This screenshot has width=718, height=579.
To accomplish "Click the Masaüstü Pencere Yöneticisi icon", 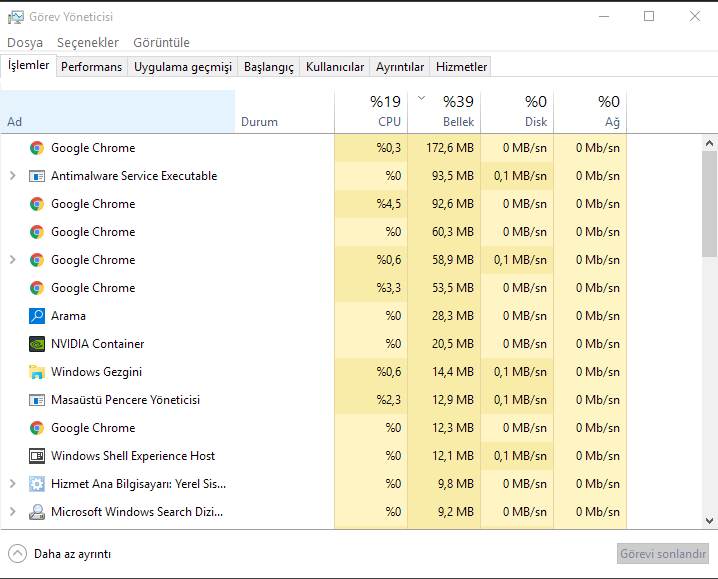I will pyautogui.click(x=37, y=400).
